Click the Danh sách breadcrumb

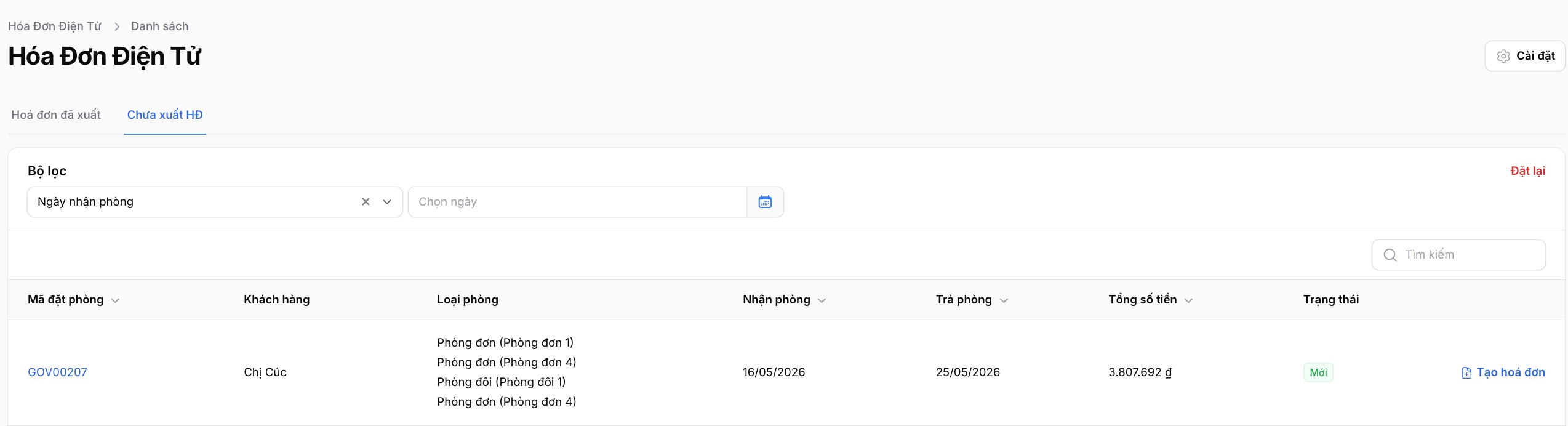[x=159, y=26]
